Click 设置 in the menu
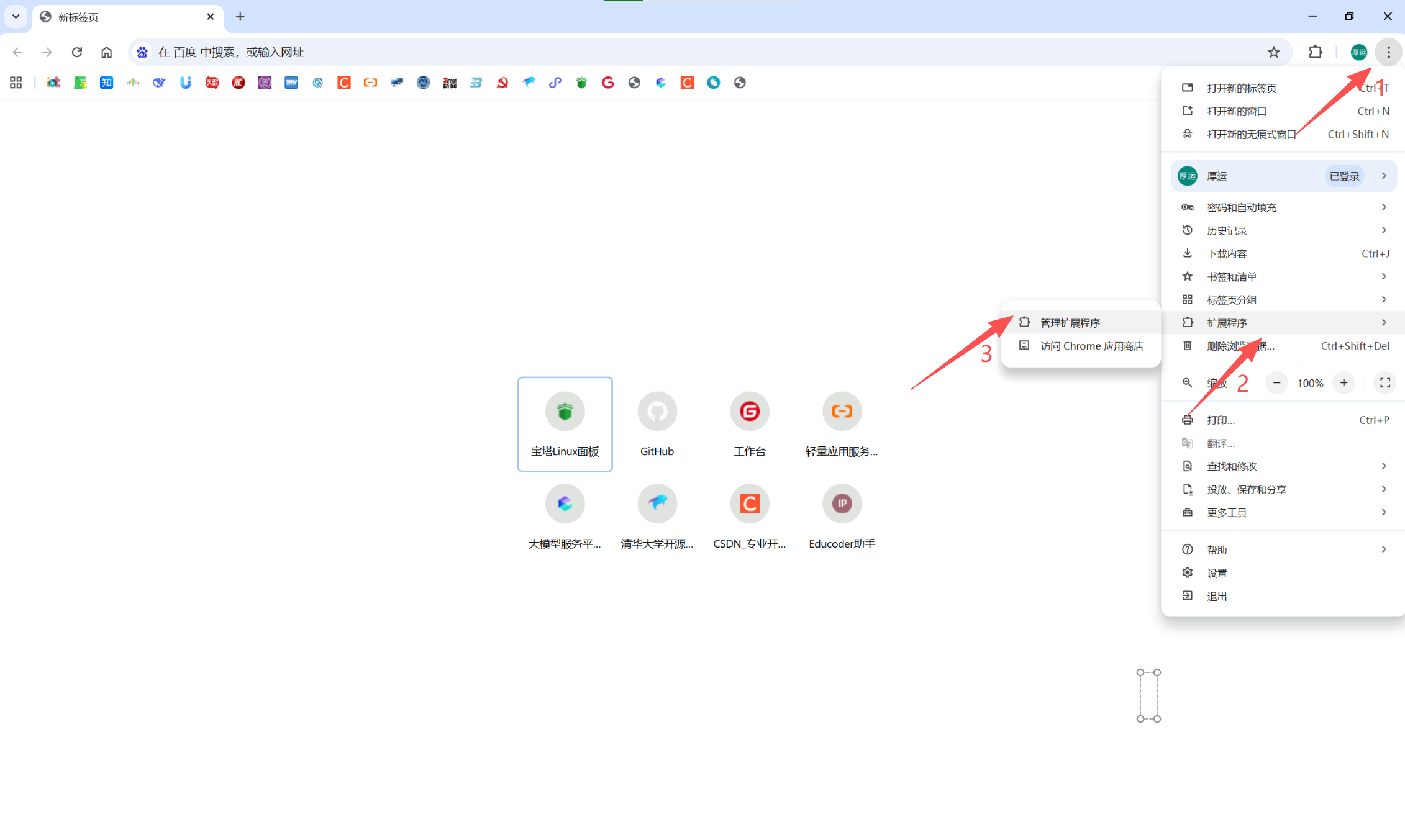This screenshot has height=840, width=1405. click(1217, 573)
